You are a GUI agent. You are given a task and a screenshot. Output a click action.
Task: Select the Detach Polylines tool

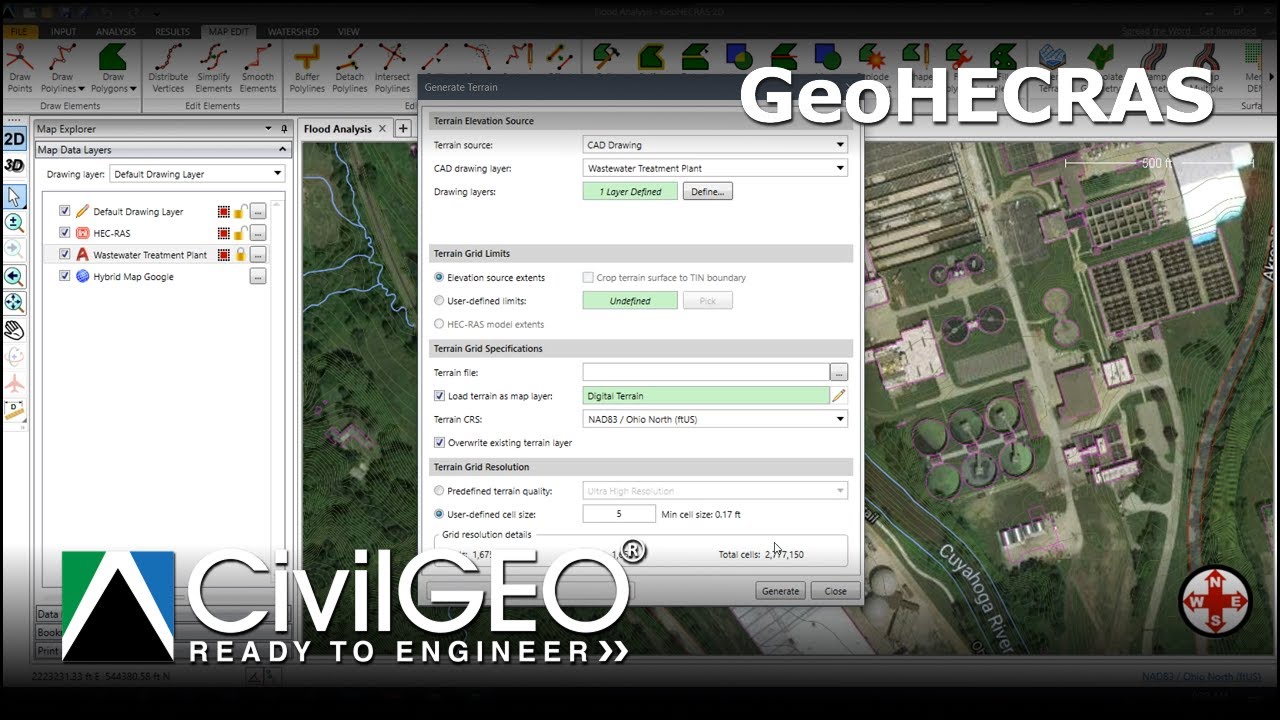[x=350, y=68]
